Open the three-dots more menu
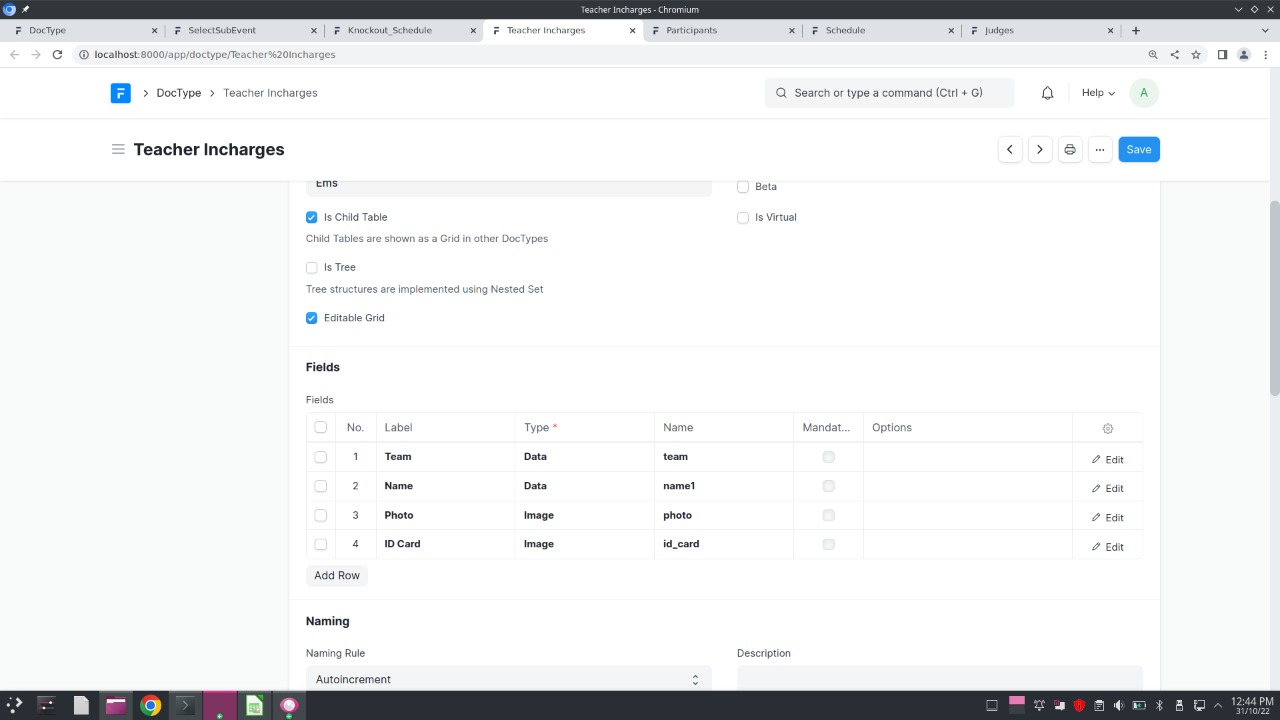The image size is (1280, 720). coord(1100,150)
